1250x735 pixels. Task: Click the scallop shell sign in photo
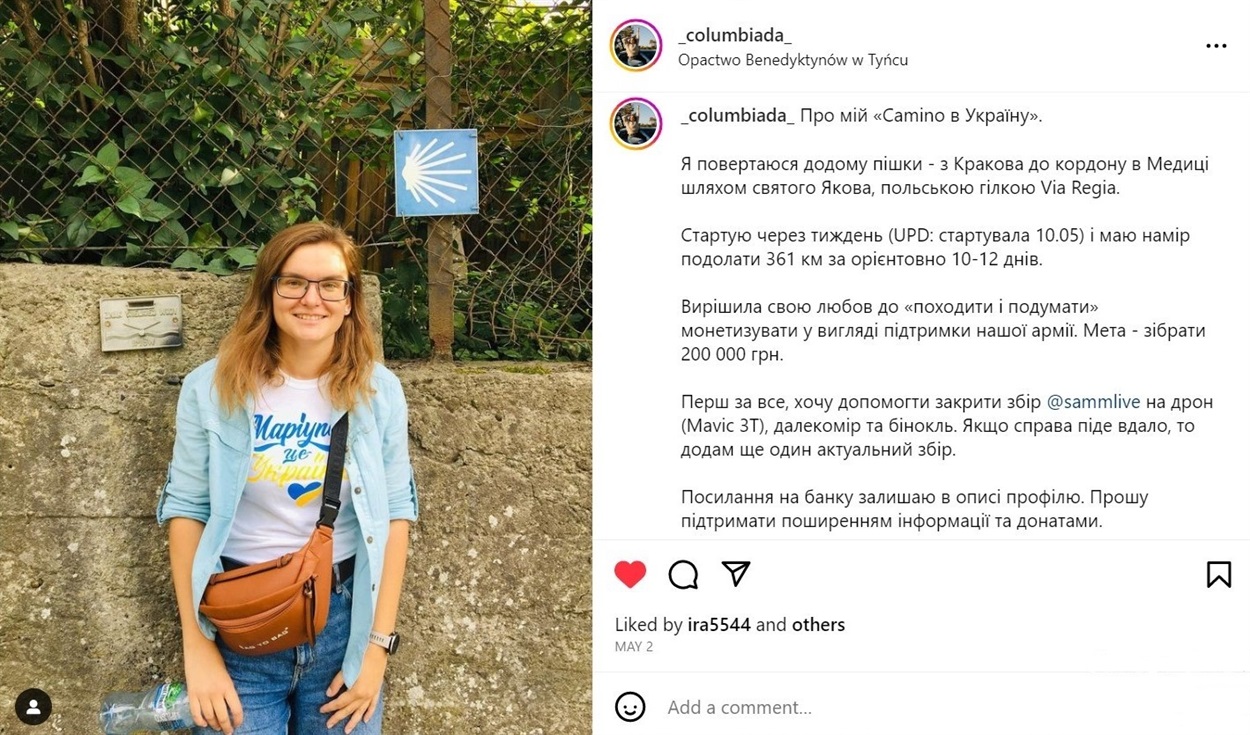click(436, 172)
